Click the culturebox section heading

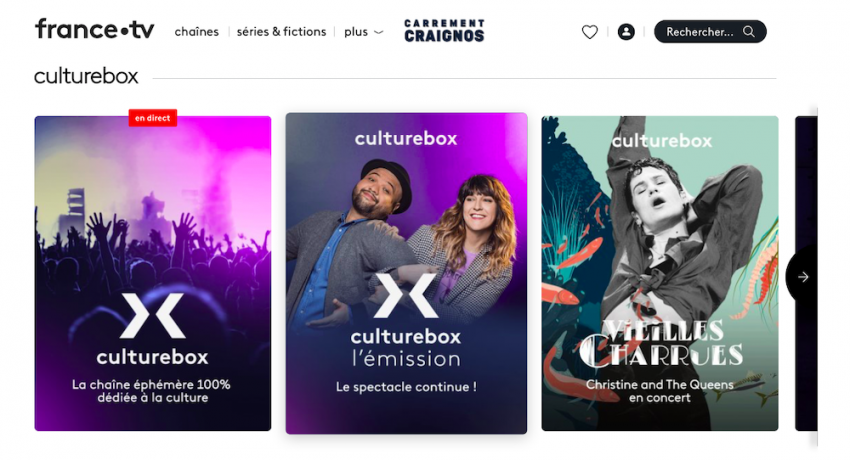[x=86, y=76]
